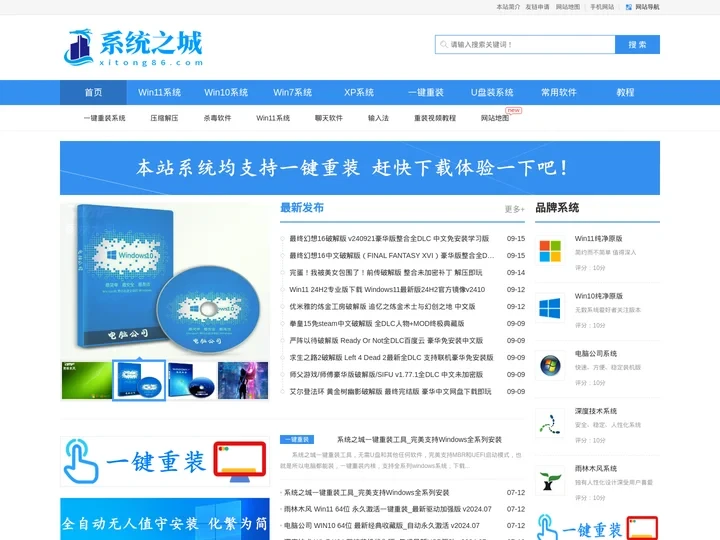
Task: Open Win11系统 navigation tab
Action: click(159, 92)
